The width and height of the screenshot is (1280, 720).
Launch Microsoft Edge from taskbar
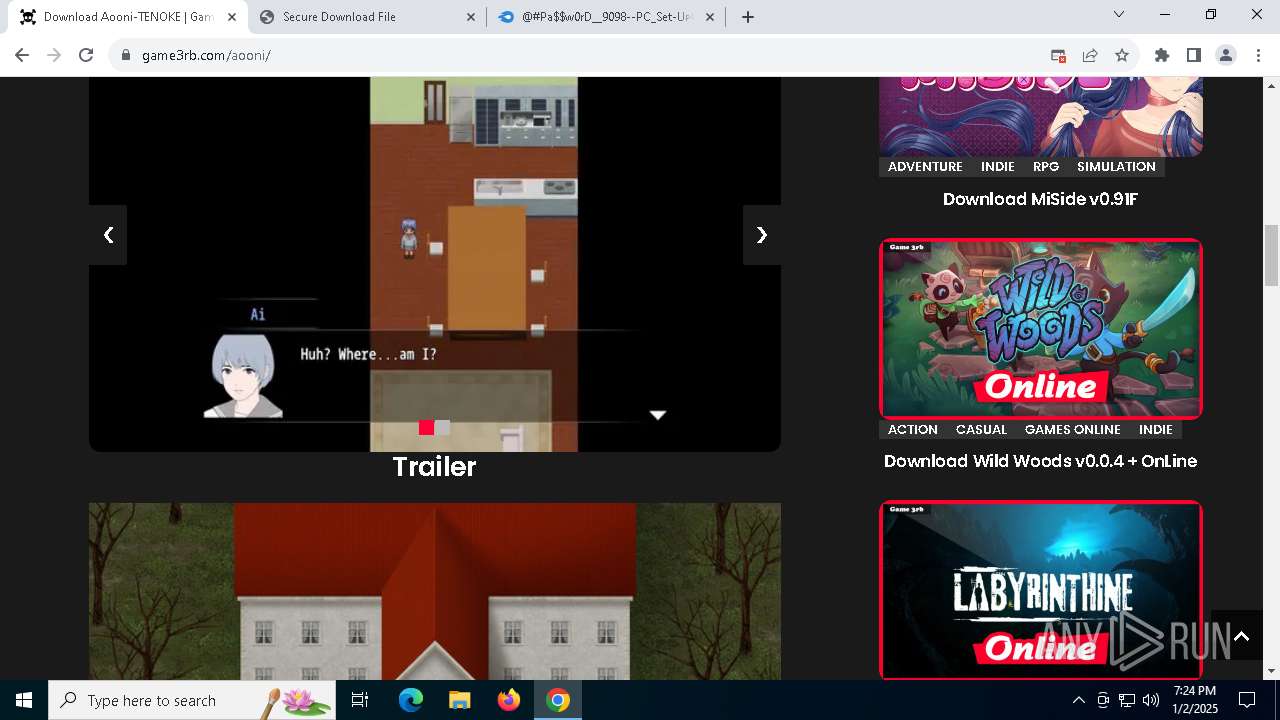pos(411,700)
